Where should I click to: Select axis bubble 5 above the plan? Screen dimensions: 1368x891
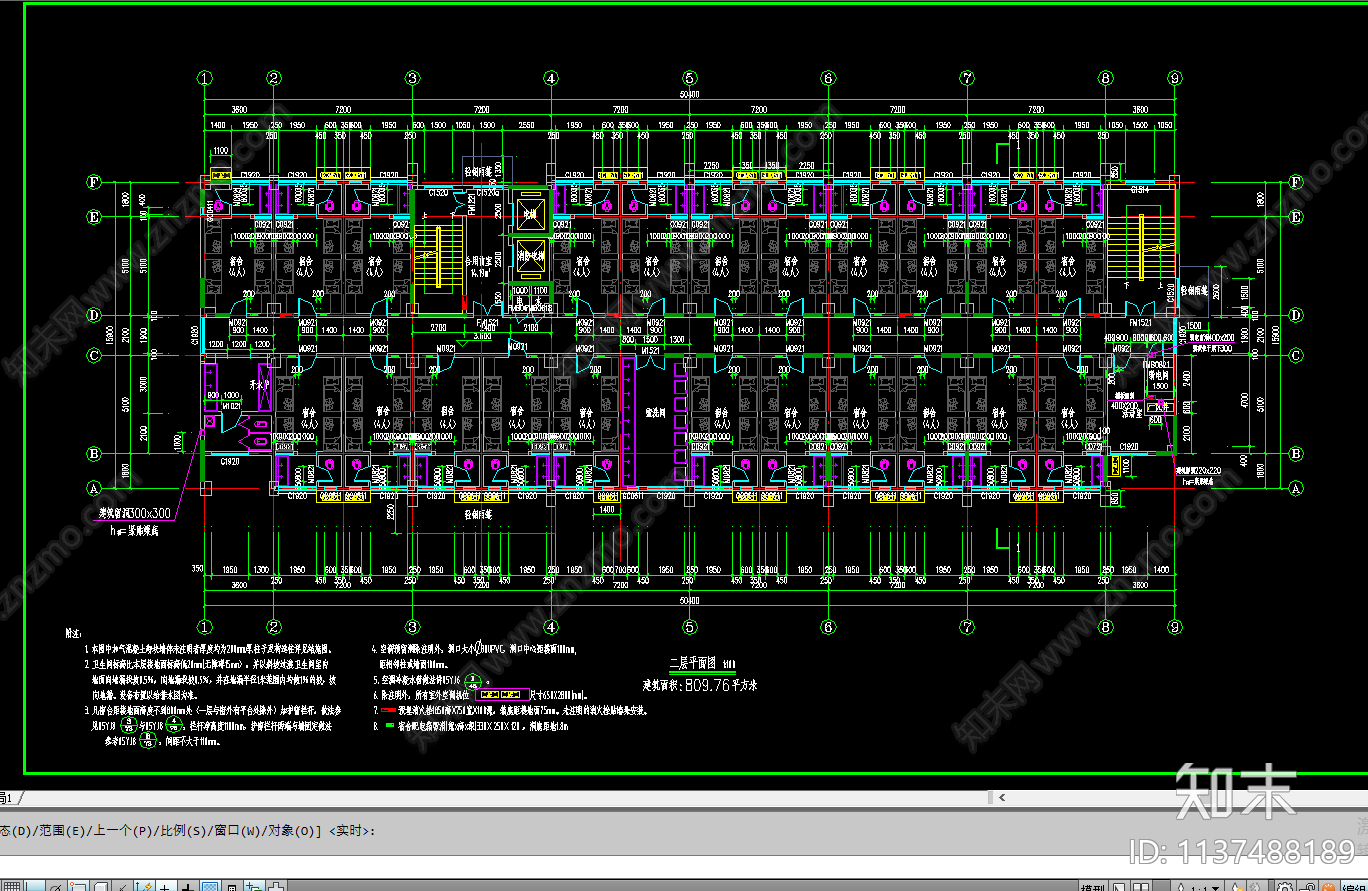click(x=689, y=78)
